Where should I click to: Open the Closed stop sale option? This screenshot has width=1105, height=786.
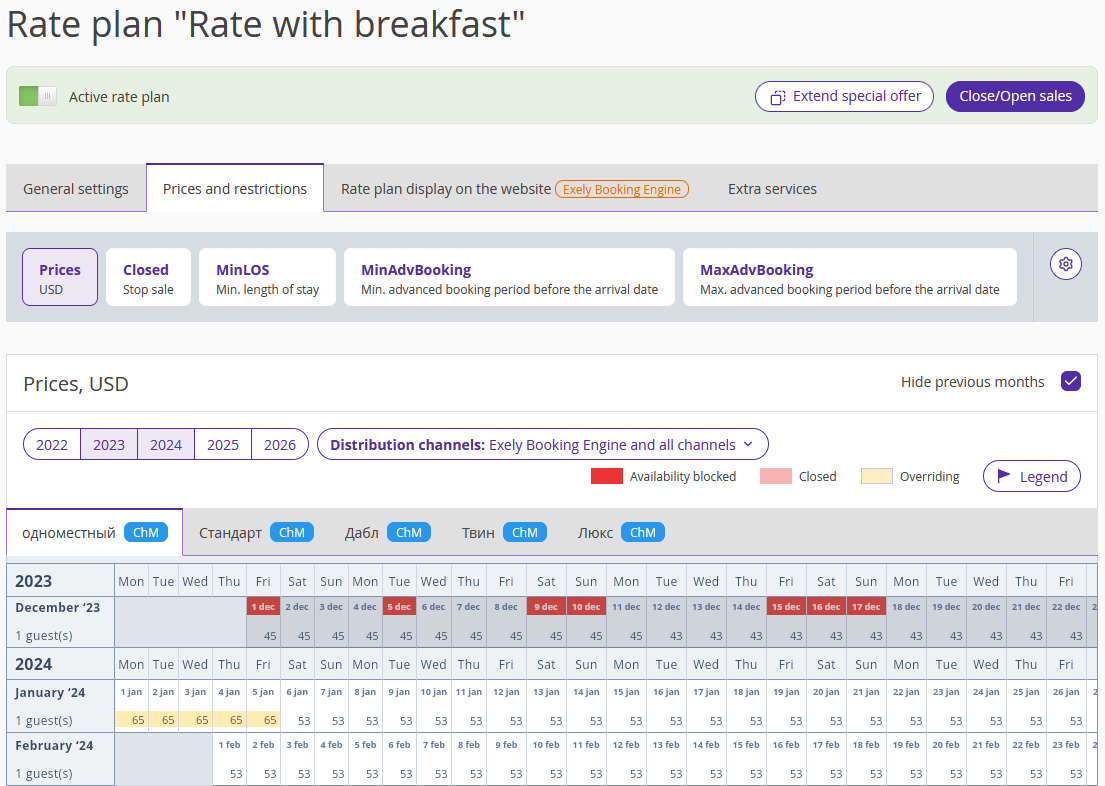coord(148,278)
